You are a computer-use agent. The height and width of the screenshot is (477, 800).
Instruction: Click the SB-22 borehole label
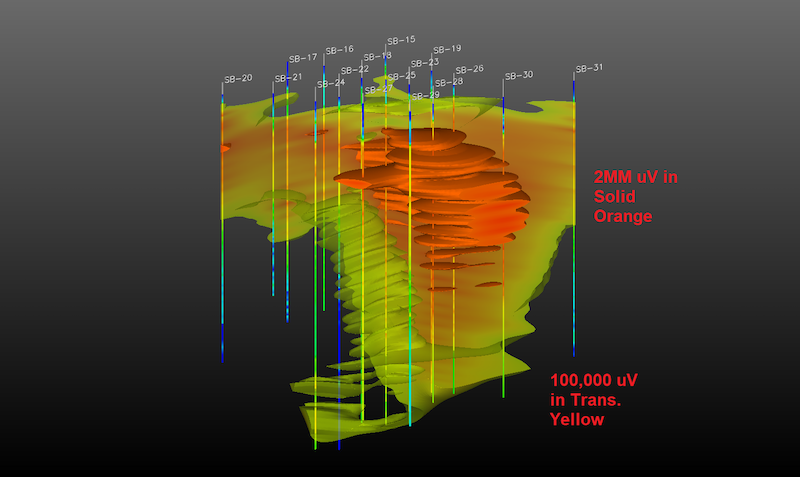355,70
